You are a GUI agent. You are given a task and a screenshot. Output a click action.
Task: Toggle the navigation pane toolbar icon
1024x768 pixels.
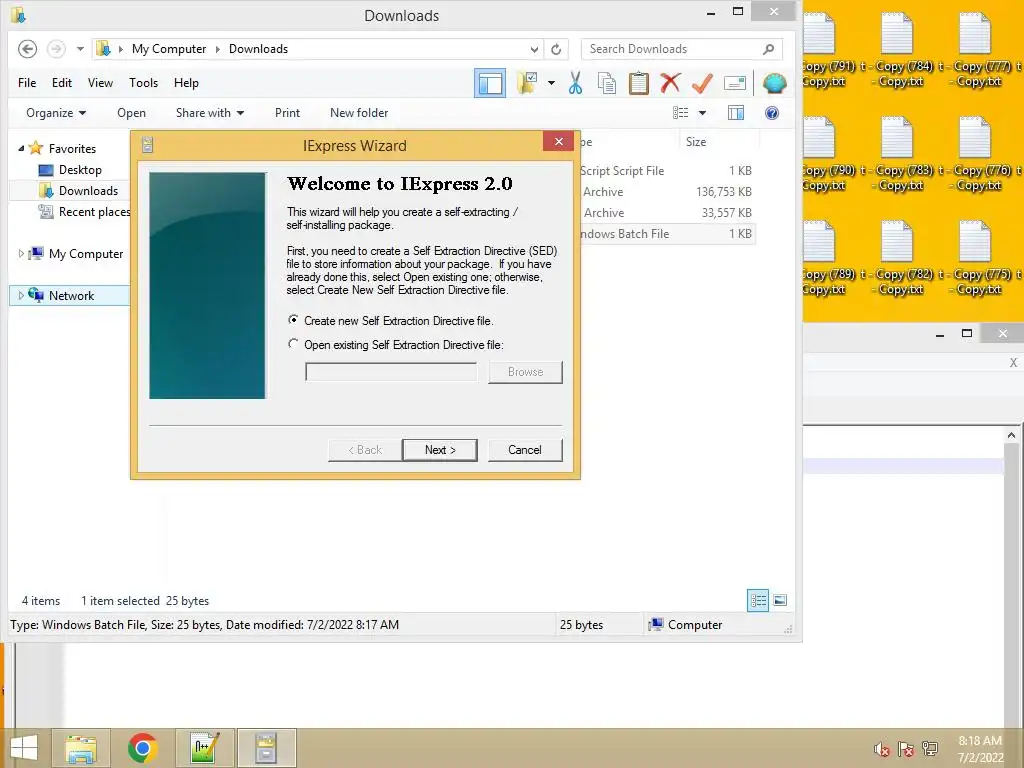(490, 83)
